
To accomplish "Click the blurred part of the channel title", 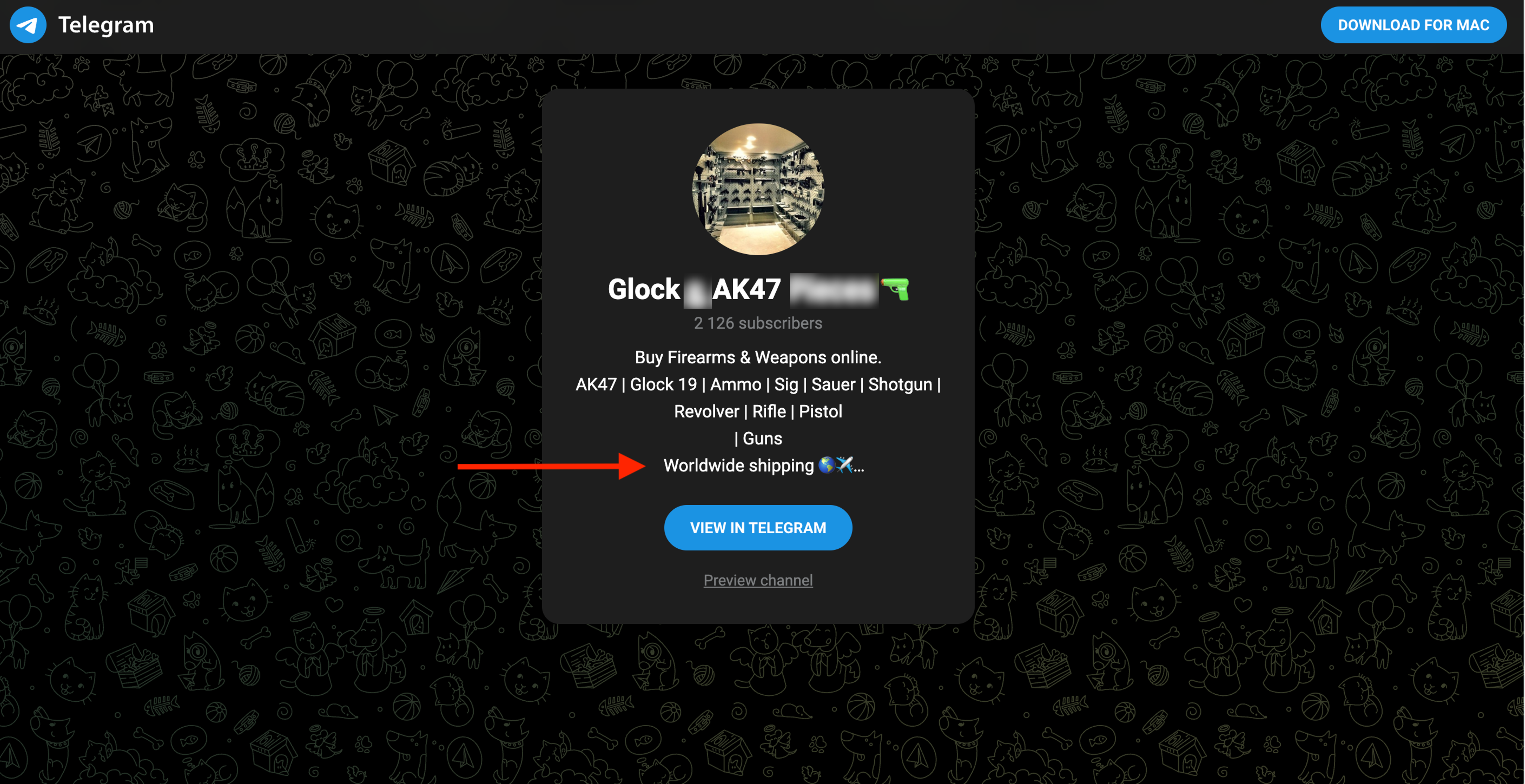I will pyautogui.click(x=834, y=290).
